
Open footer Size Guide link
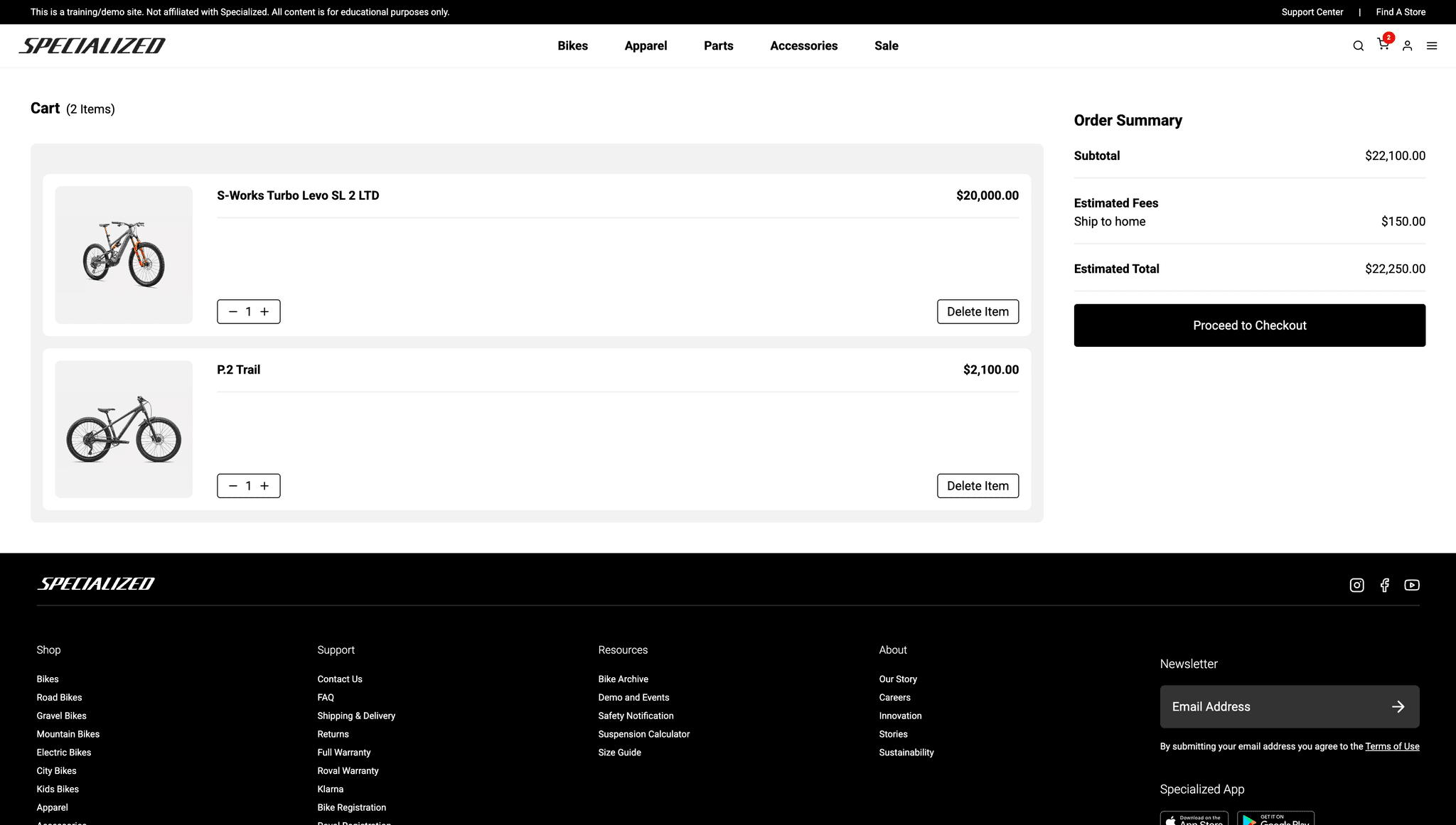620,753
